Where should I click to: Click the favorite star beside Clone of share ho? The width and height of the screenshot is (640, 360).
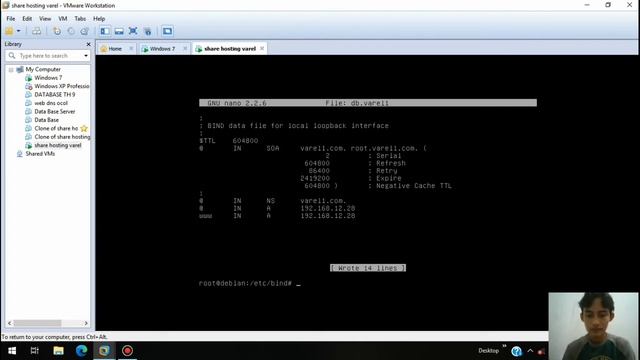pyautogui.click(x=84, y=128)
